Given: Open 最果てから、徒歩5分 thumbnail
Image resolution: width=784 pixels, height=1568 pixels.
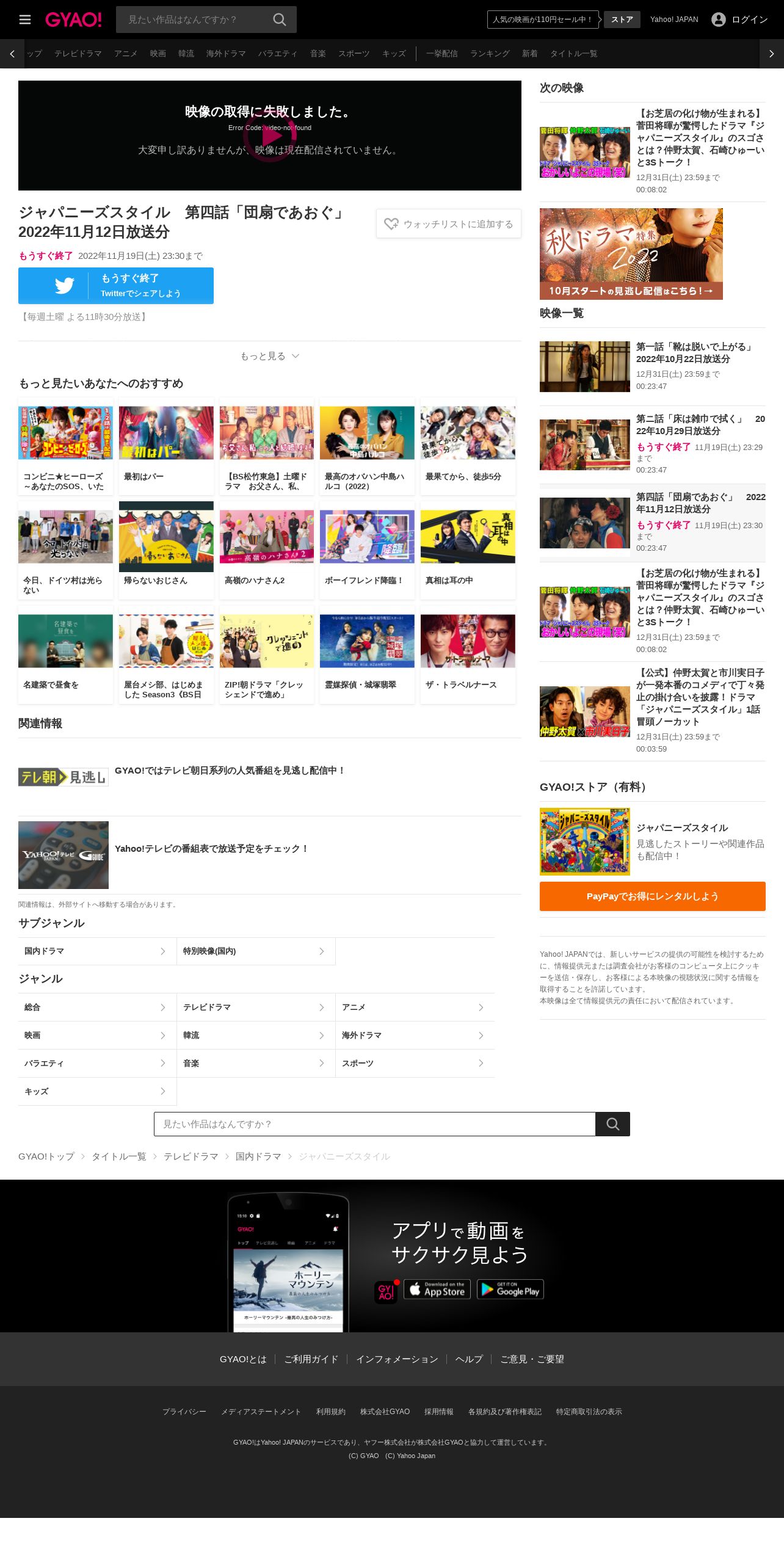Looking at the screenshot, I should 468,433.
